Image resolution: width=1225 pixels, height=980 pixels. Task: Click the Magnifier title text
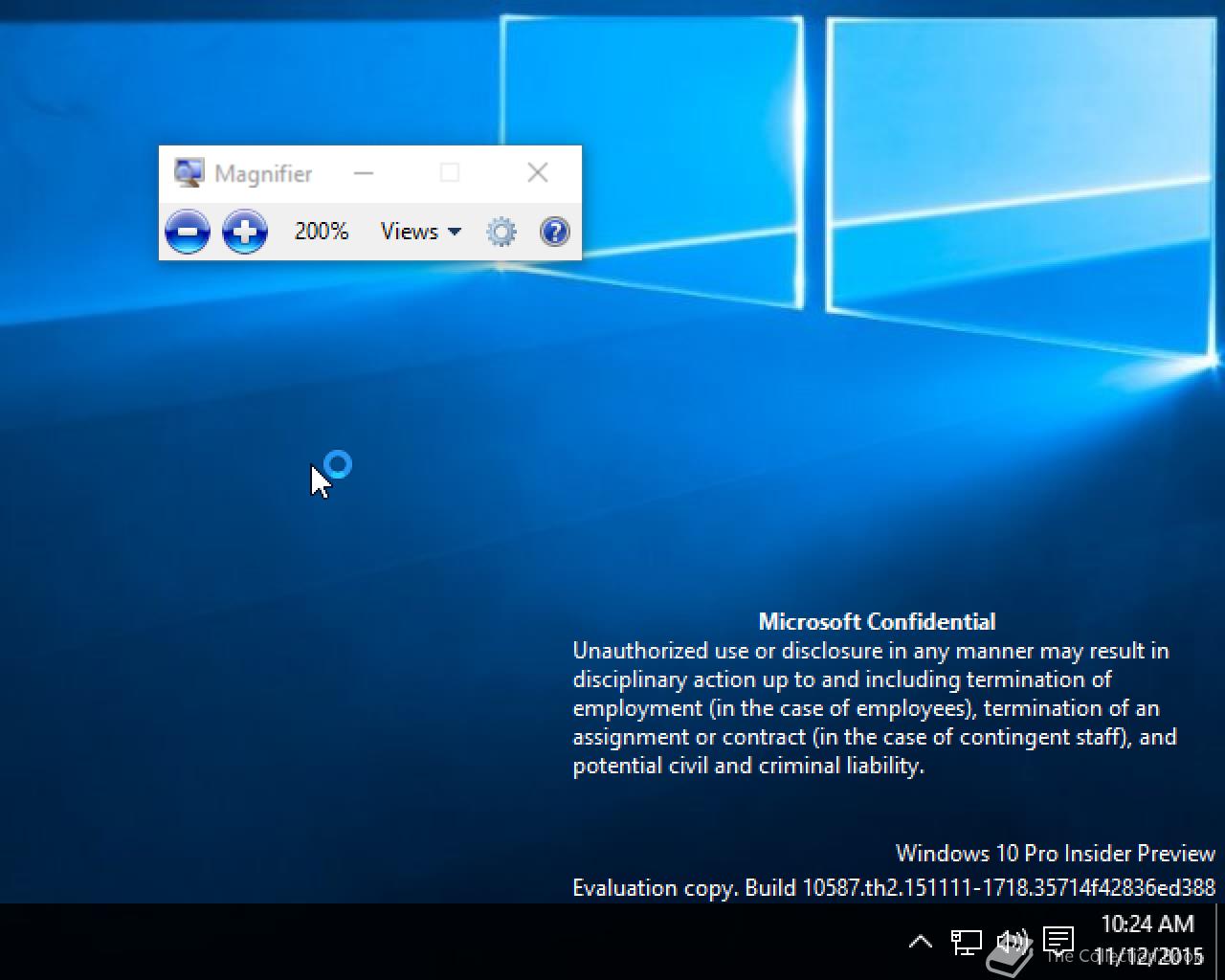(x=263, y=174)
